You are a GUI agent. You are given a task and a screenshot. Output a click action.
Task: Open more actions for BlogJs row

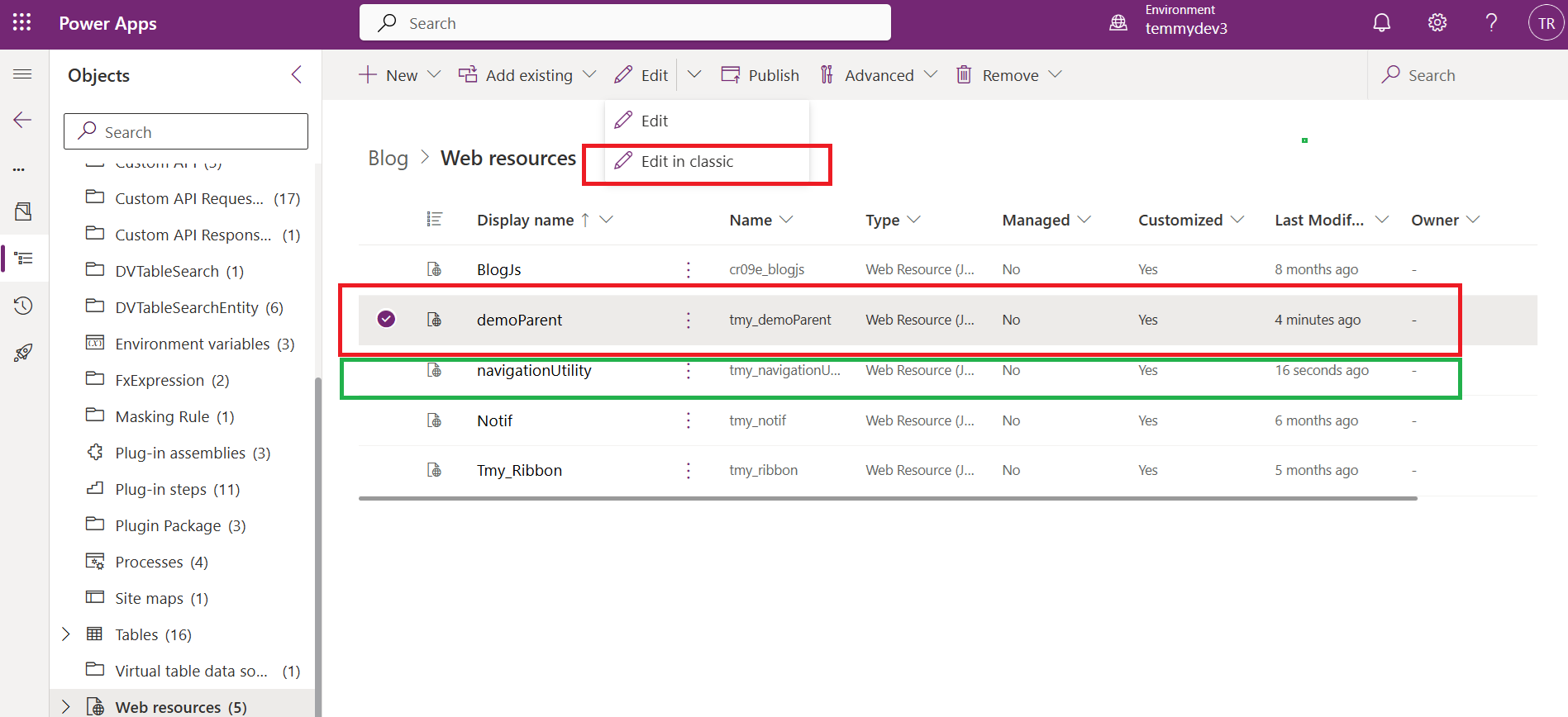click(688, 269)
